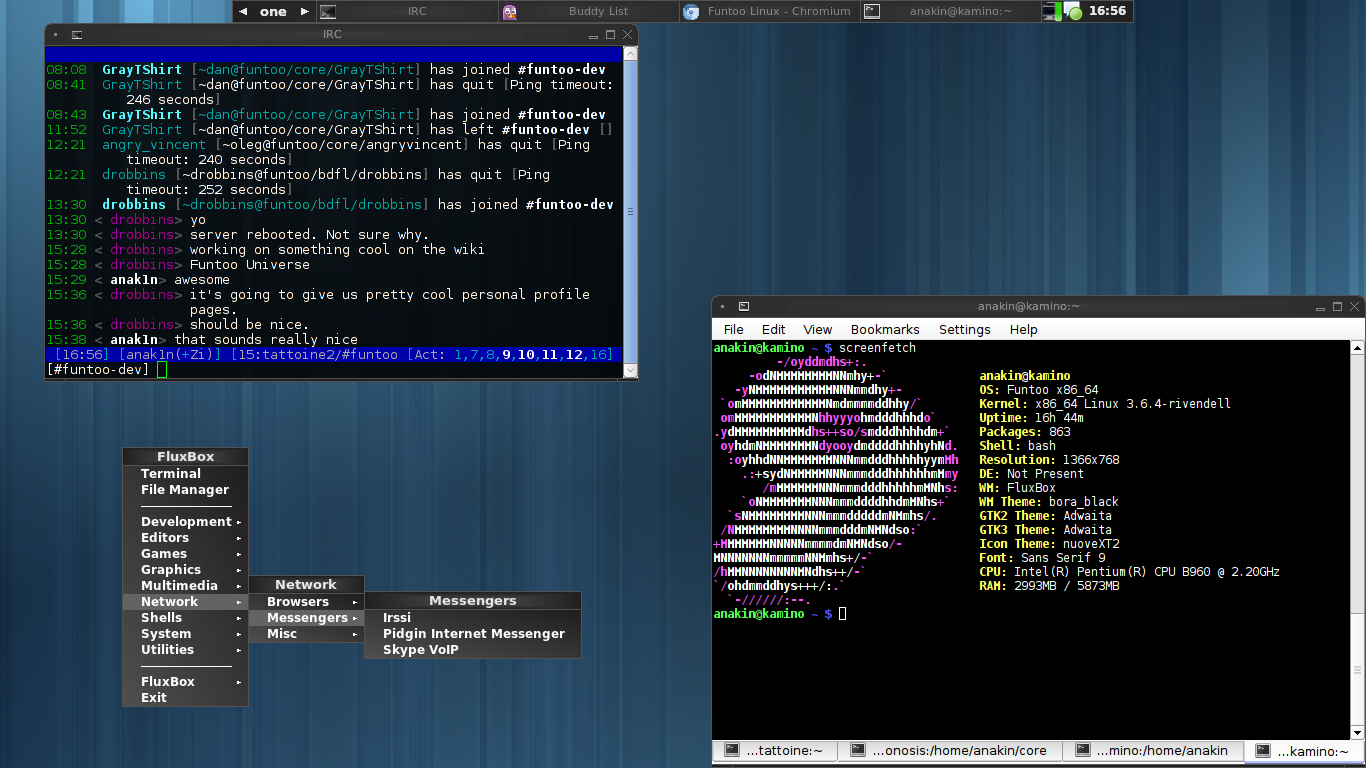Click the network monitor tray icon

1051,12
